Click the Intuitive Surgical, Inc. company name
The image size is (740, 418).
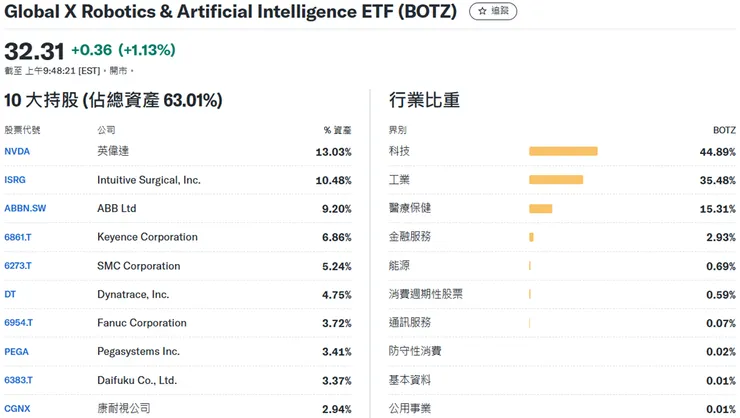coord(148,180)
